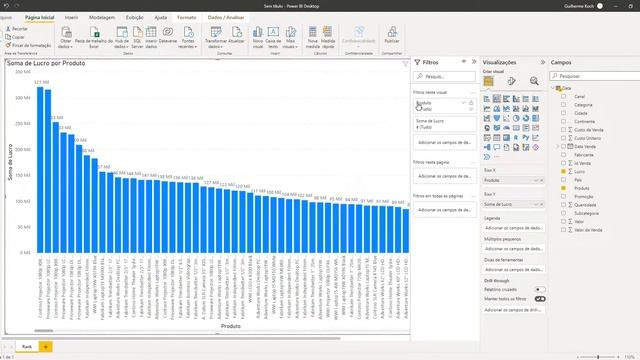
Task: Click the zoom slider handle
Action: tap(598, 357)
